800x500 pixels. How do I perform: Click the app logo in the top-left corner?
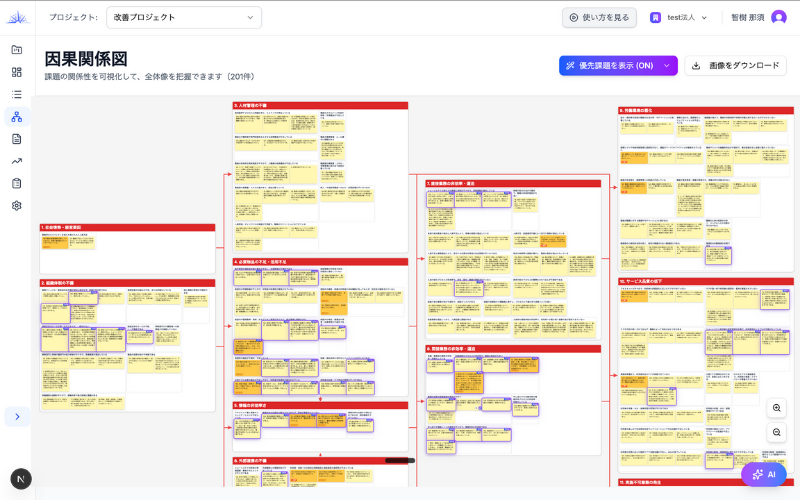pyautogui.click(x=17, y=17)
